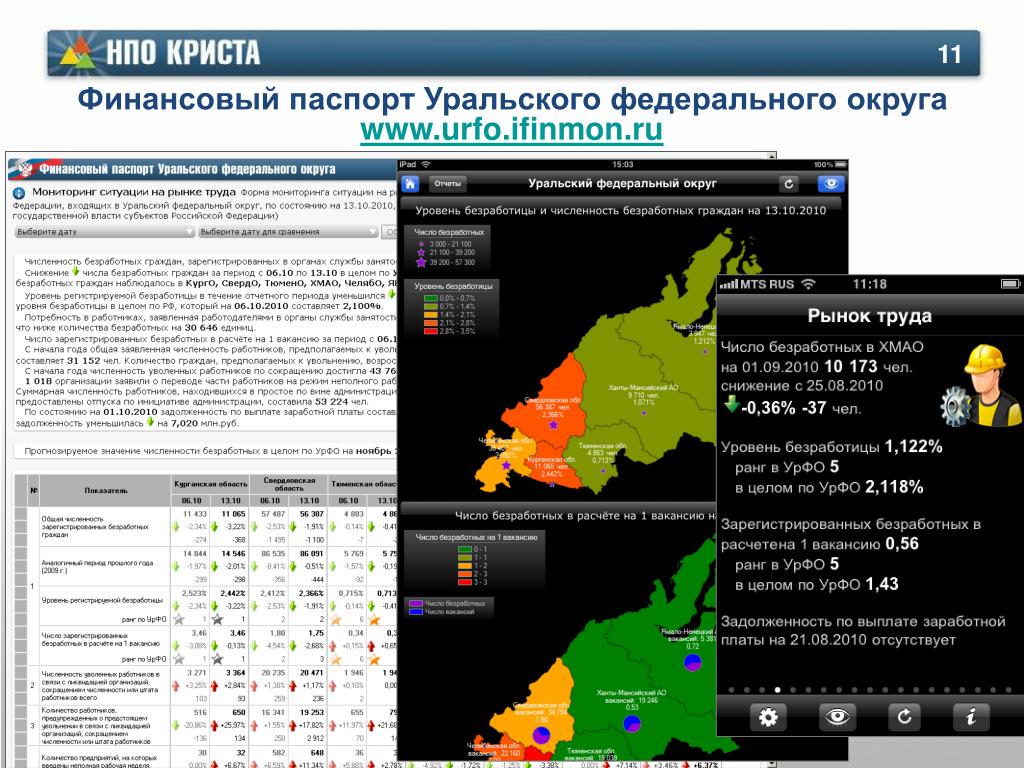The height and width of the screenshot is (768, 1024).
Task: Click the Свердловская обл. pie chart on lower map
Action: [541, 735]
